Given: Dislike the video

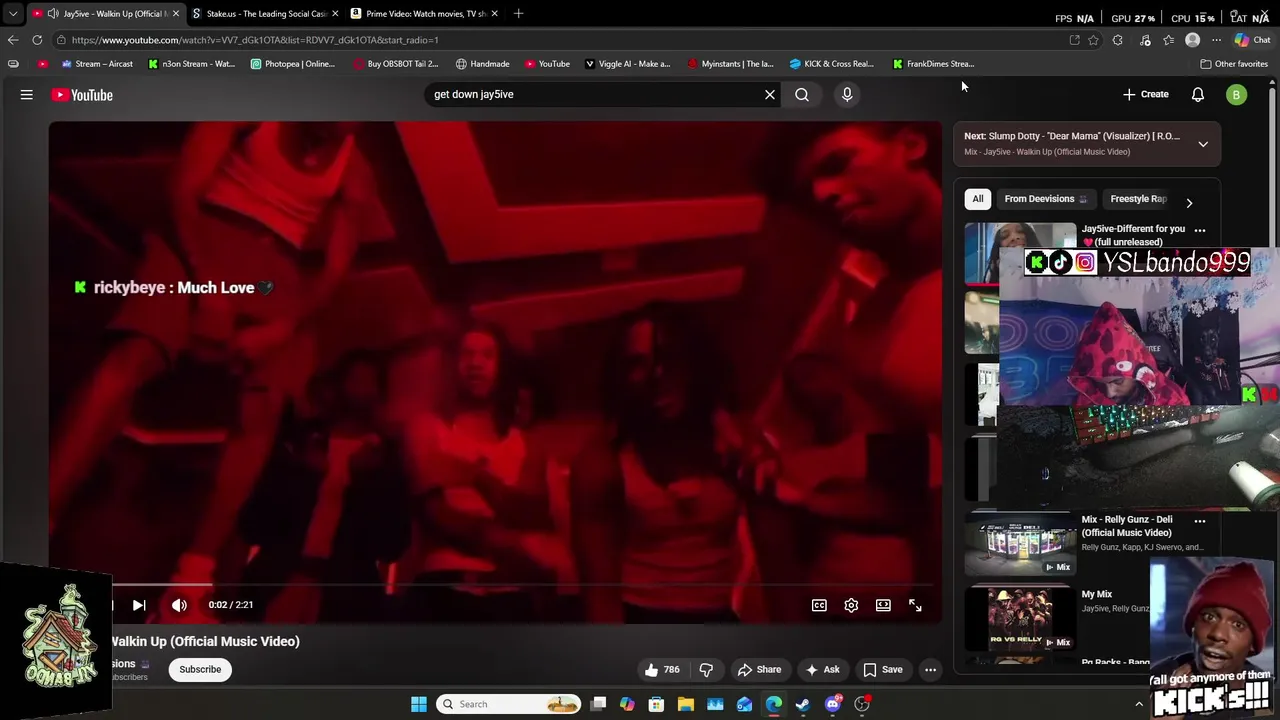Looking at the screenshot, I should (x=706, y=670).
